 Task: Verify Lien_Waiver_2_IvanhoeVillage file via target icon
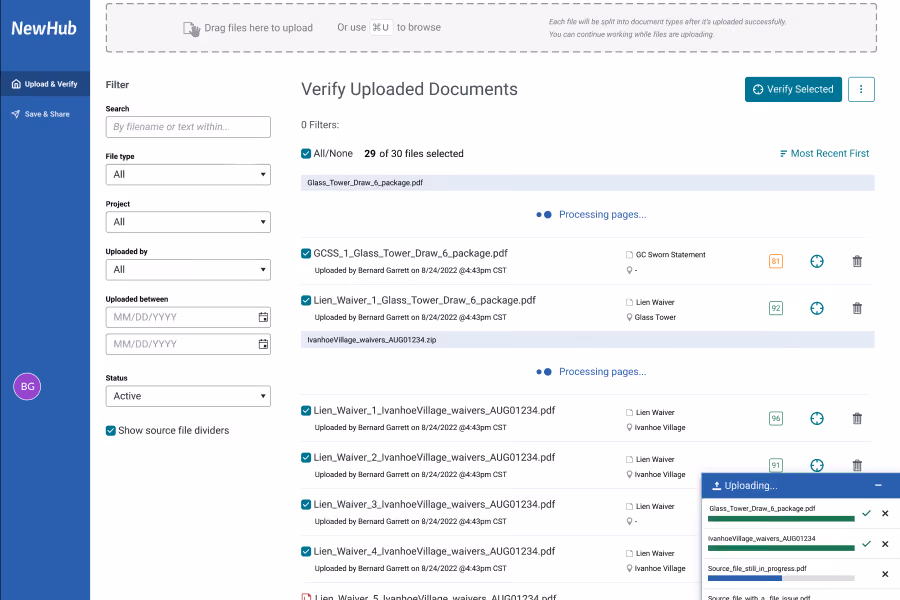click(817, 465)
